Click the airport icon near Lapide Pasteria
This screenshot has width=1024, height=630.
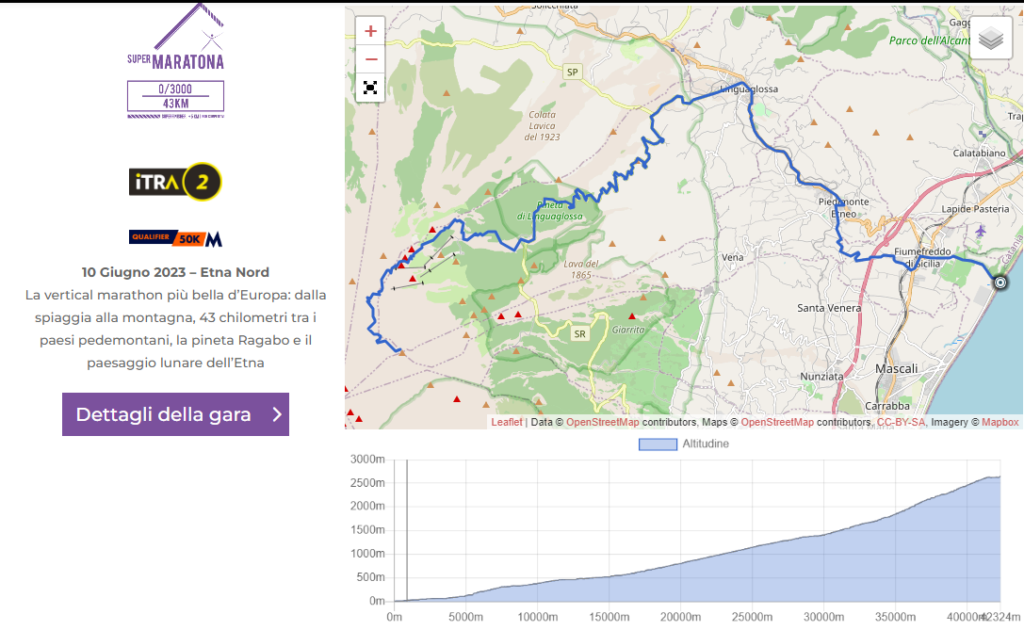pyautogui.click(x=980, y=231)
